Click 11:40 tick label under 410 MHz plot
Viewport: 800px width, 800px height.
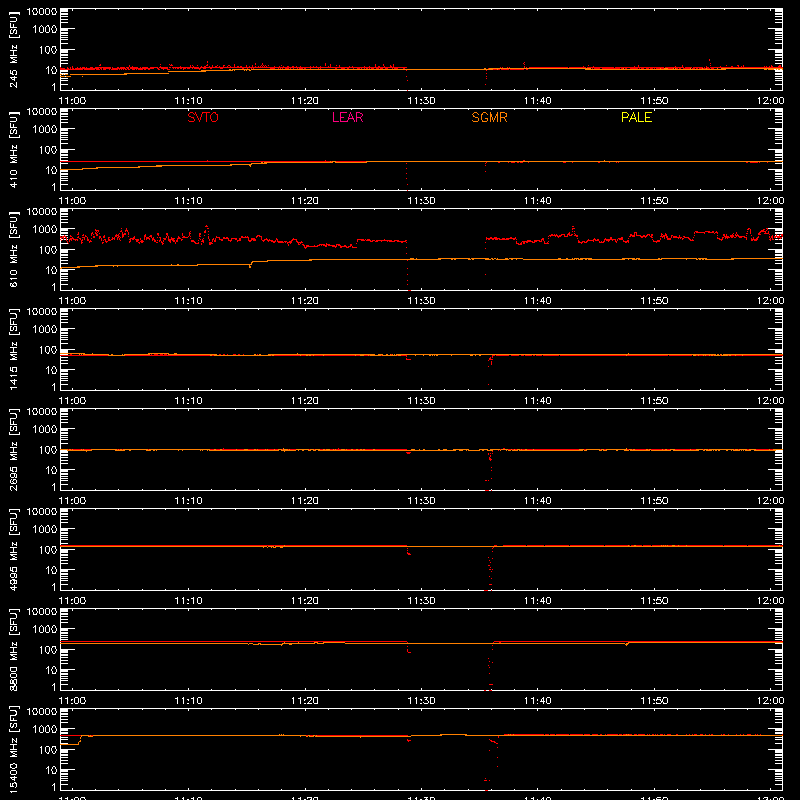(x=538, y=201)
